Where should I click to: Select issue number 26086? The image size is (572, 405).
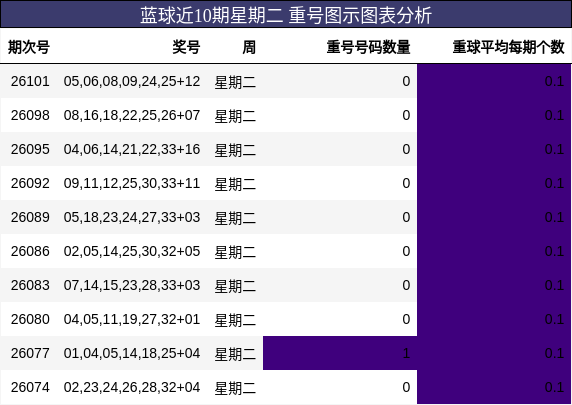pos(30,251)
